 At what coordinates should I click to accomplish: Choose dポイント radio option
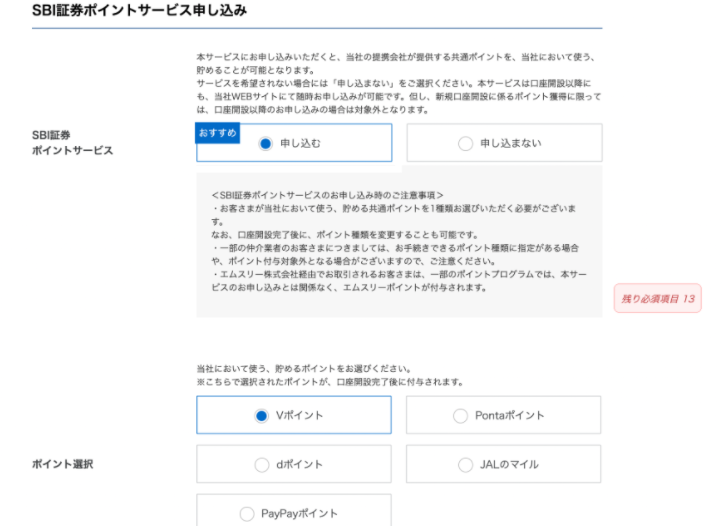click(x=260, y=465)
